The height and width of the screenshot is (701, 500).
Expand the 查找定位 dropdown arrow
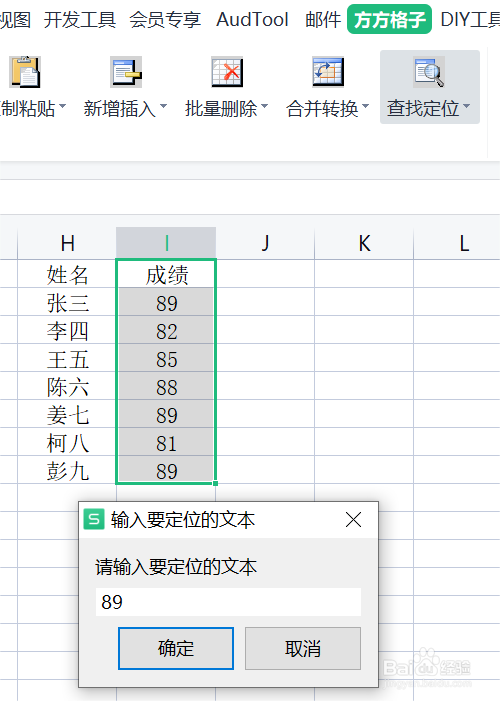(x=467, y=106)
